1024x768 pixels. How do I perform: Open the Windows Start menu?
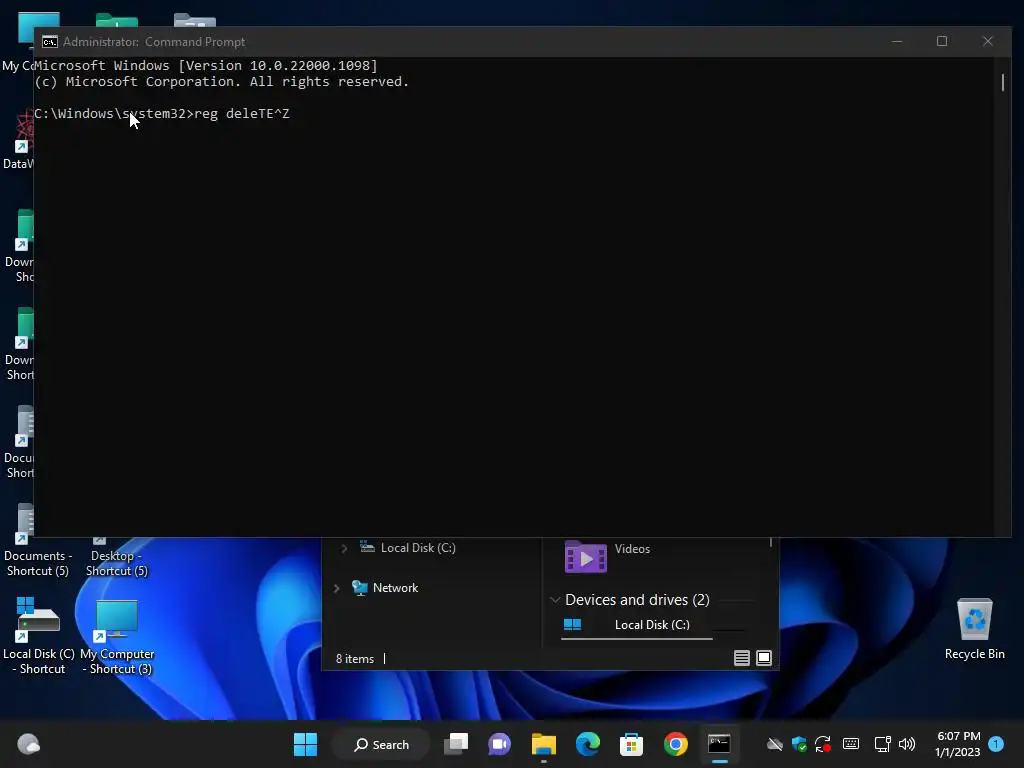[x=305, y=744]
